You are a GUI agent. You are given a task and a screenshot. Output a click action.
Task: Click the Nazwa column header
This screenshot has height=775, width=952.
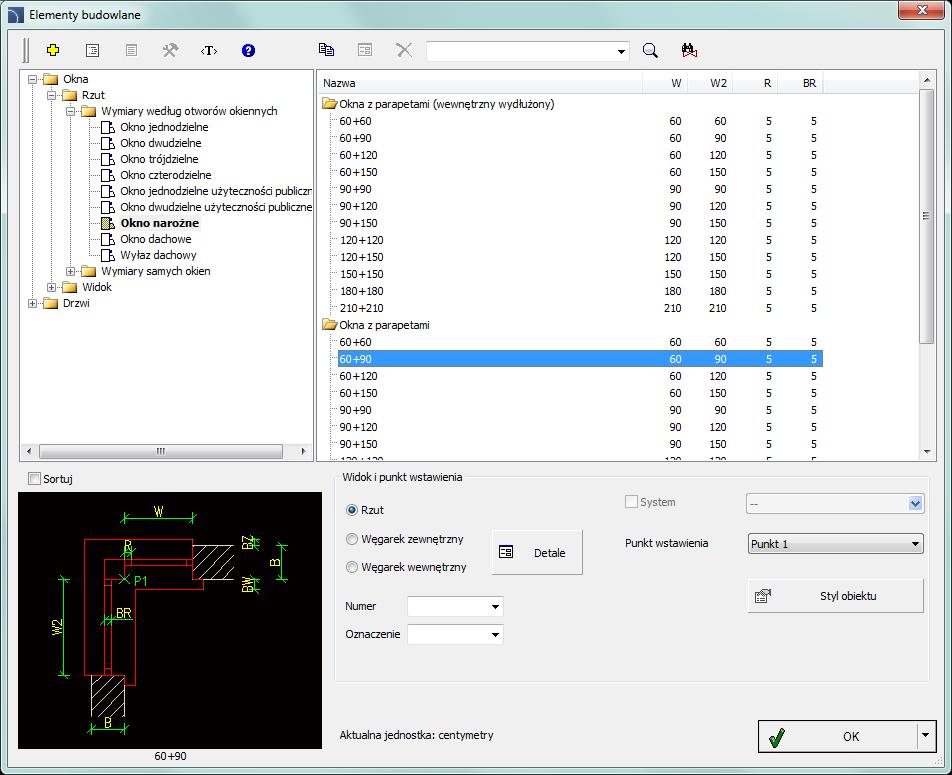480,83
